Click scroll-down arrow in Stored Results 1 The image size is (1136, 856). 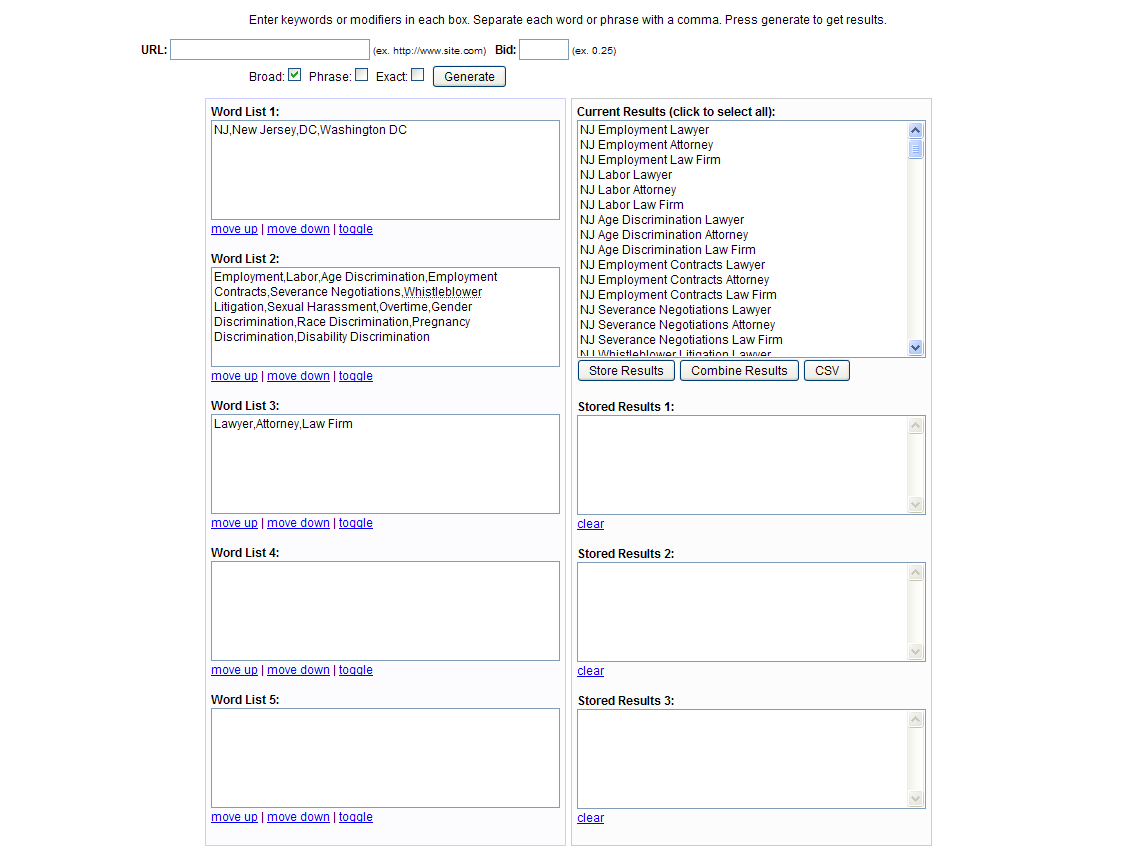point(916,505)
